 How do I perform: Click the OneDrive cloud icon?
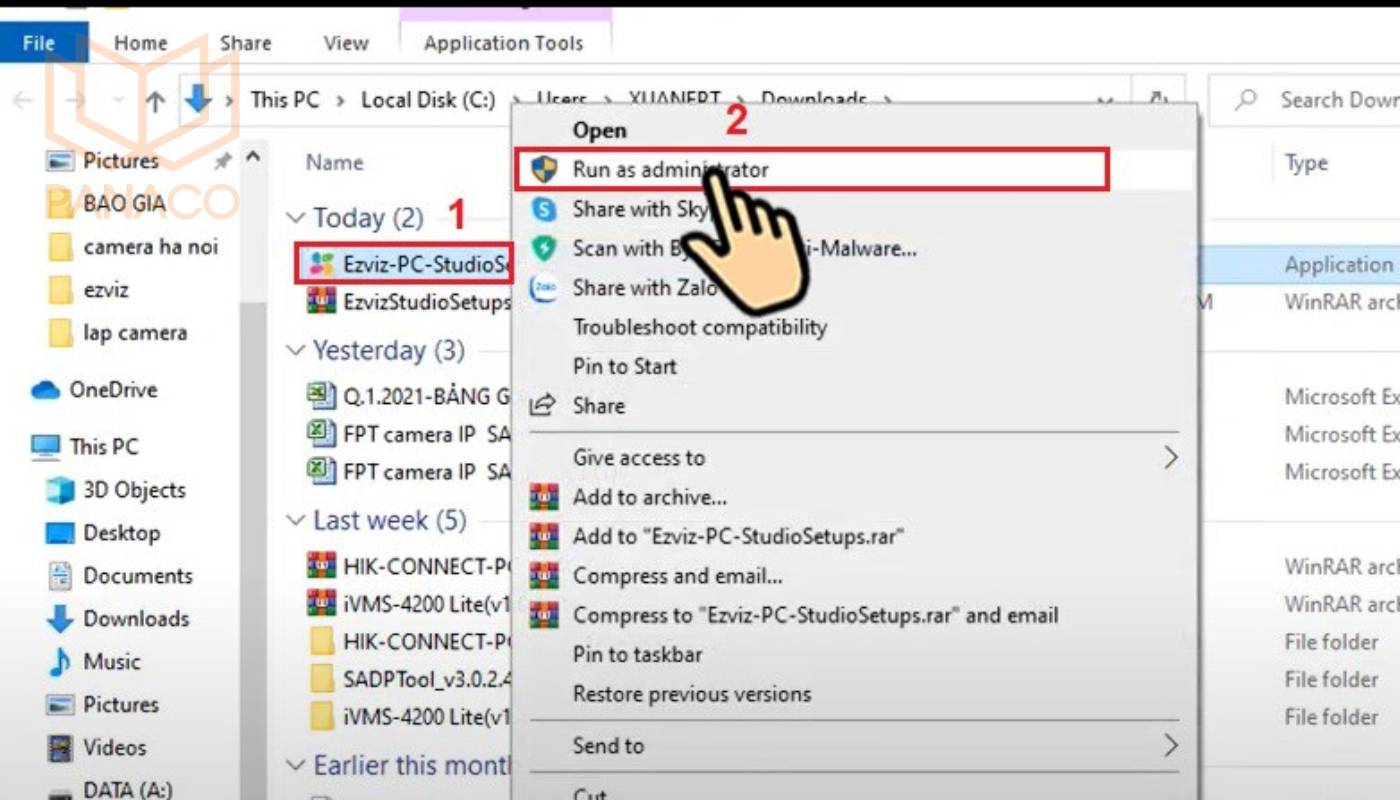coord(46,390)
